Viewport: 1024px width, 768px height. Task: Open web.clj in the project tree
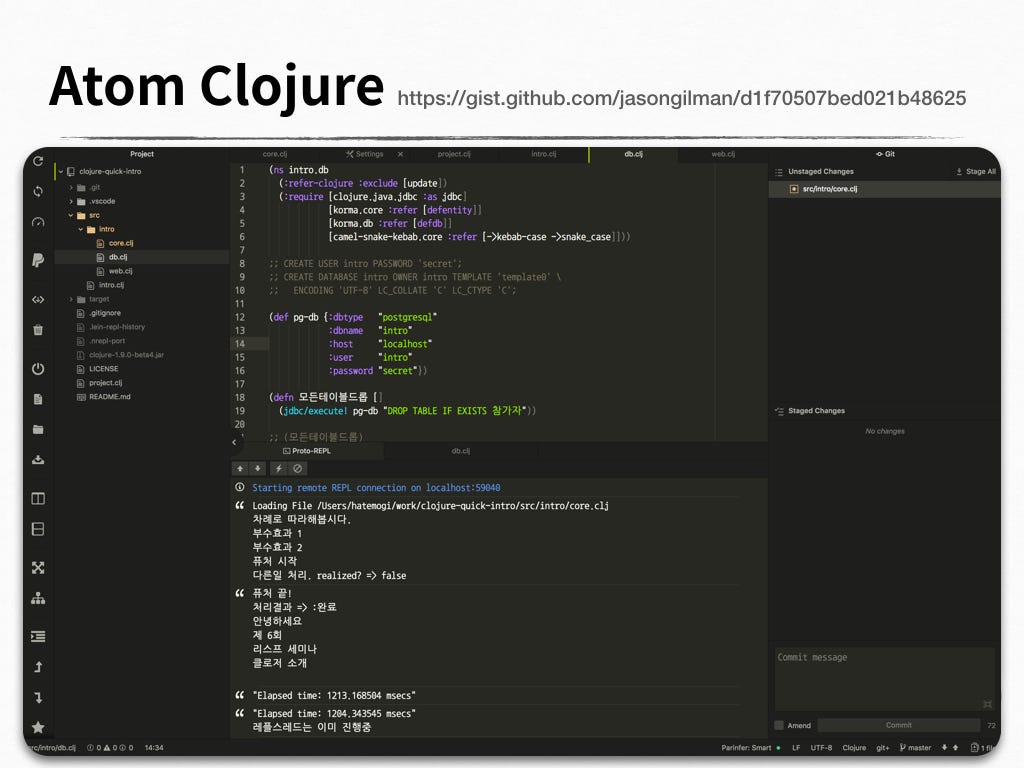click(x=120, y=271)
